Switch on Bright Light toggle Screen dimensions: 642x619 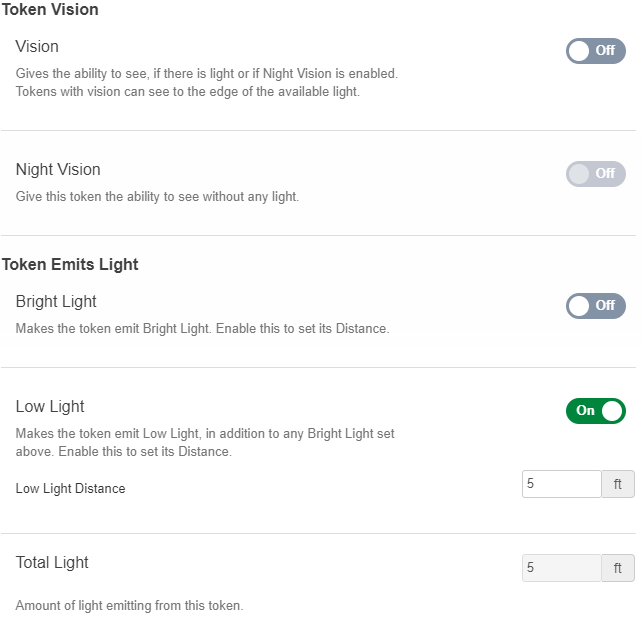point(595,305)
